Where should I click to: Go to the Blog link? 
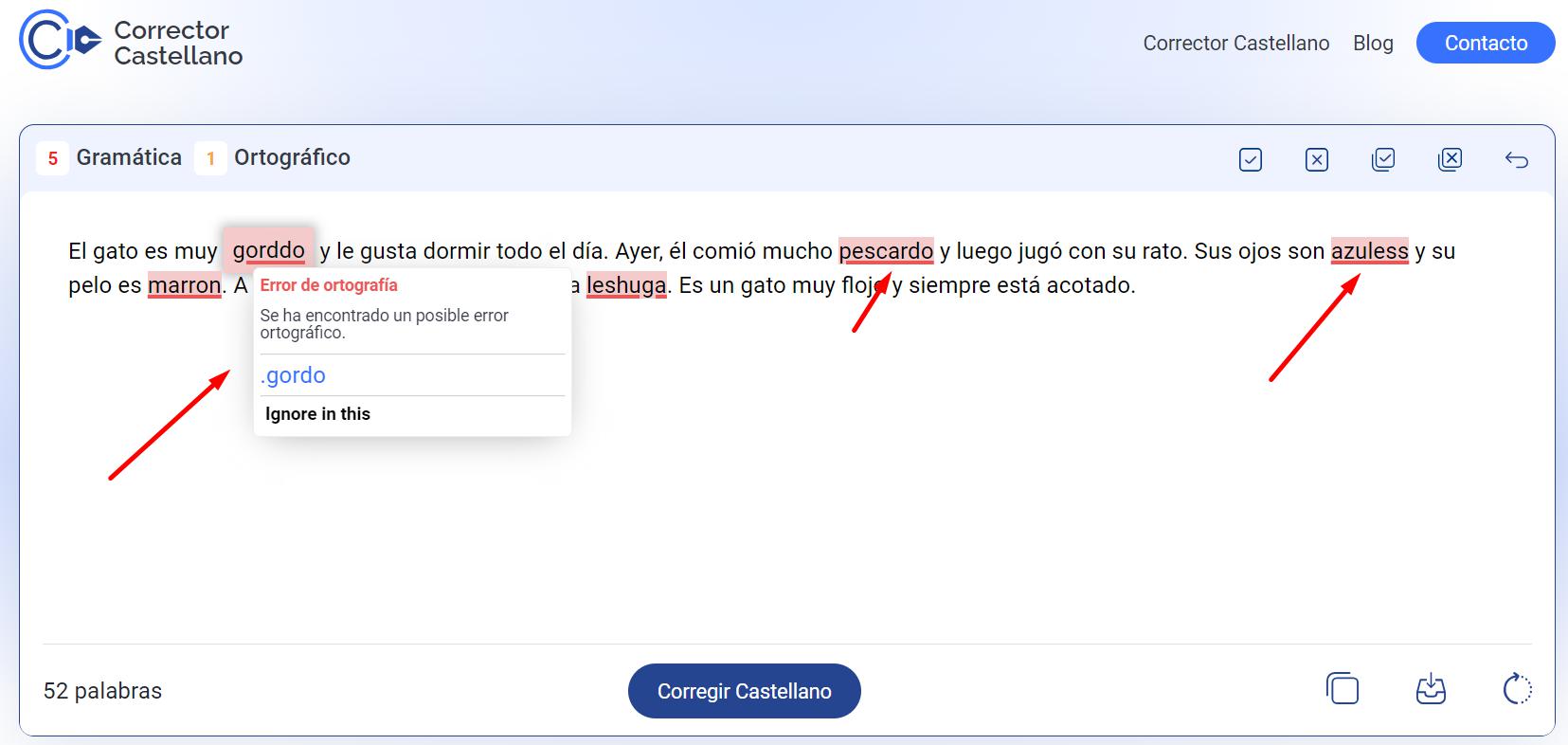point(1372,43)
